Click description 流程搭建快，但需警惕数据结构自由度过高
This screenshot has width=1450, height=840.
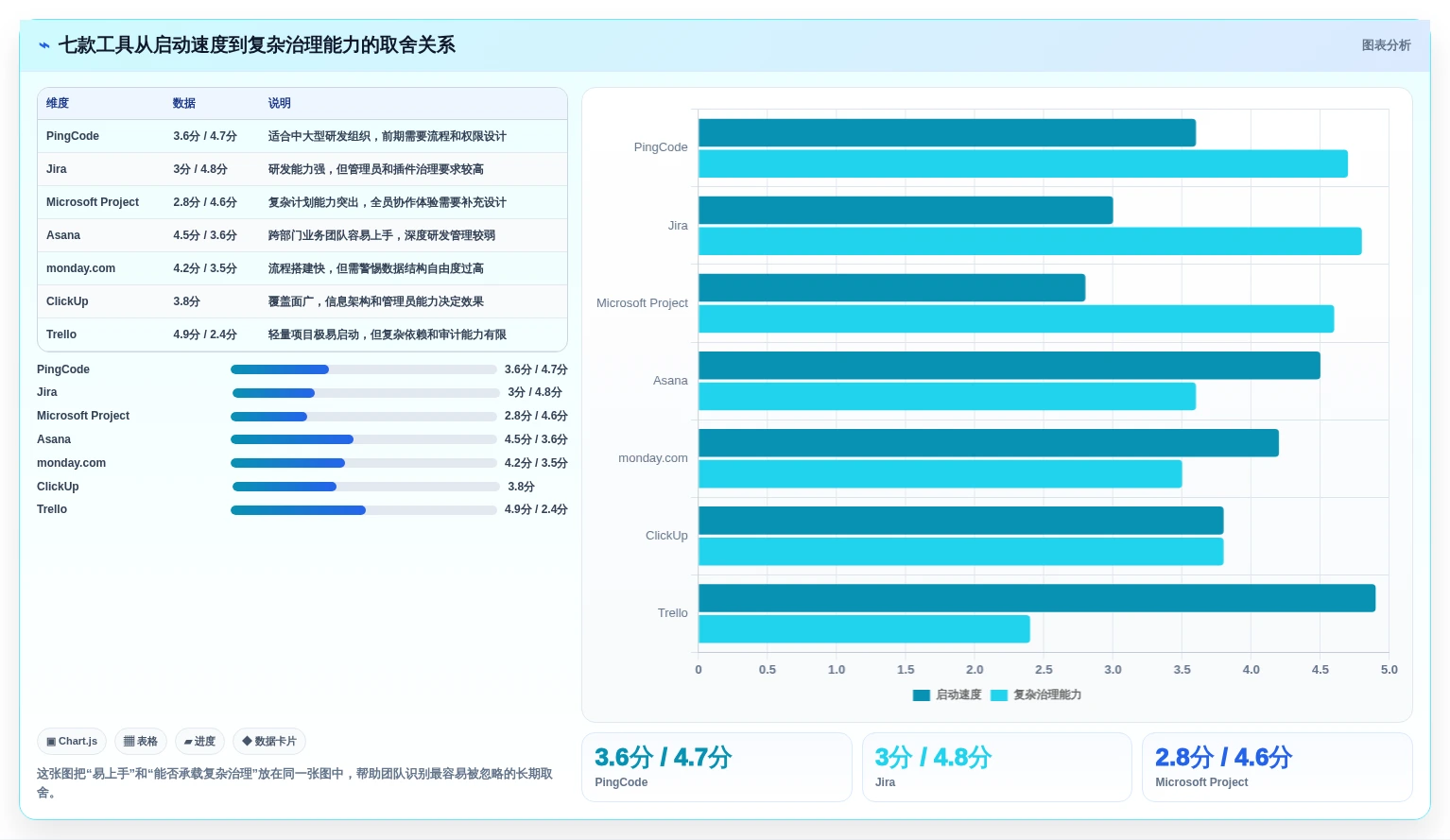(376, 268)
